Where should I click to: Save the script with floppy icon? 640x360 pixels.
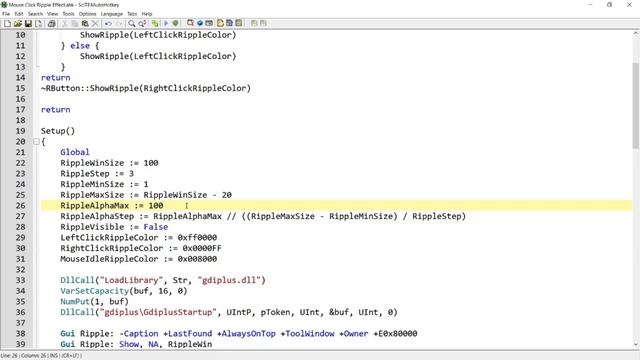click(28, 24)
